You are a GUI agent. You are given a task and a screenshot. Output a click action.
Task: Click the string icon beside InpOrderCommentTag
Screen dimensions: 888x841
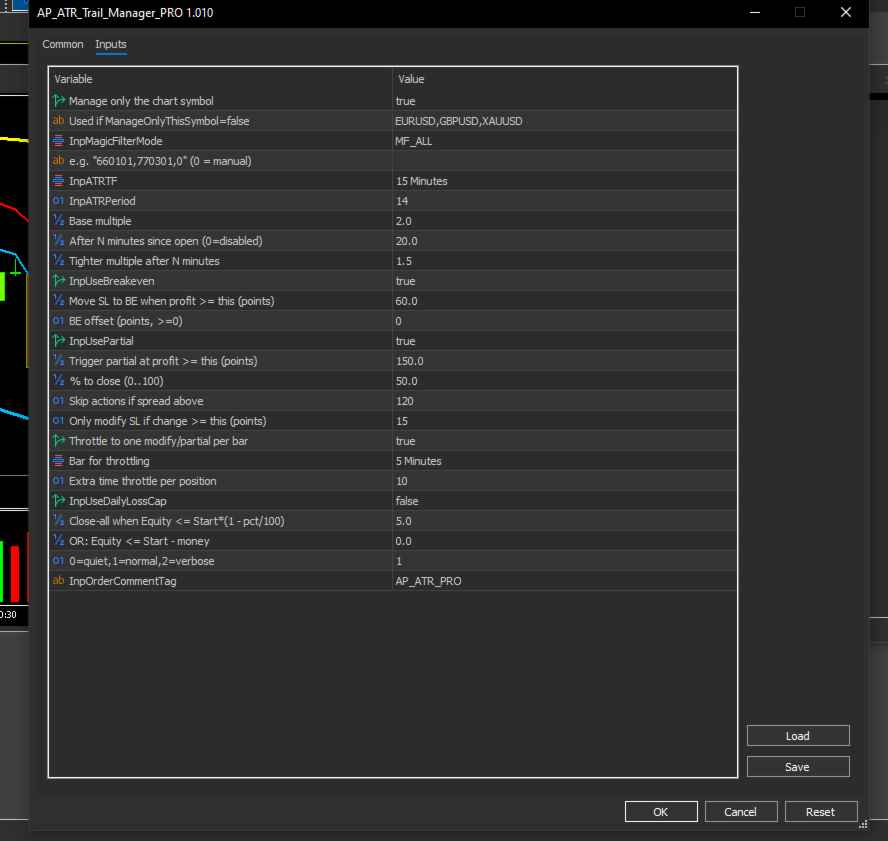[58, 581]
